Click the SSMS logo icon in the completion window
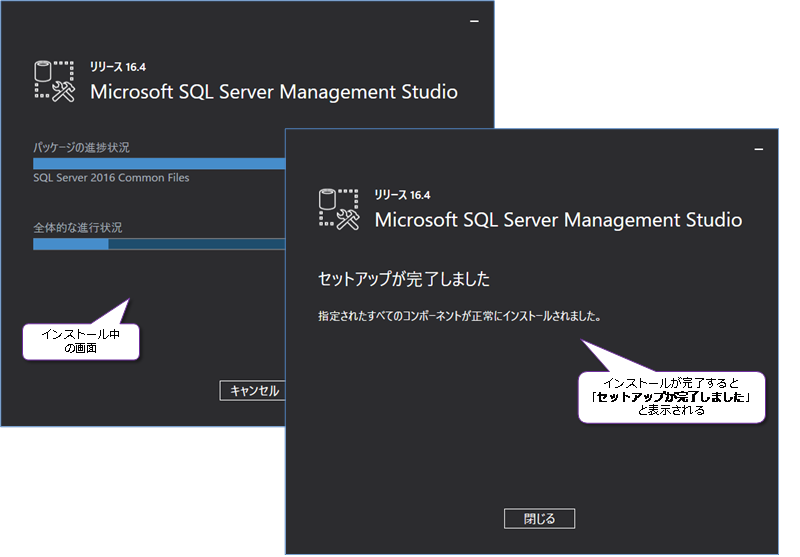This screenshot has width=800, height=557. 339,210
